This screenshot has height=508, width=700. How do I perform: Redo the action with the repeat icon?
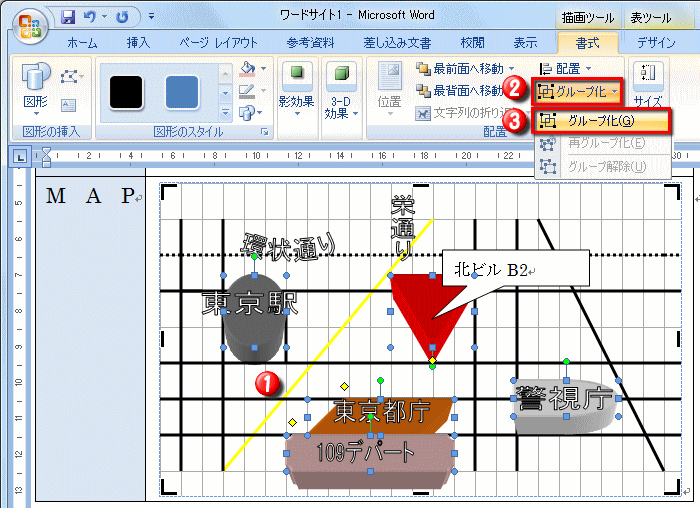point(122,17)
